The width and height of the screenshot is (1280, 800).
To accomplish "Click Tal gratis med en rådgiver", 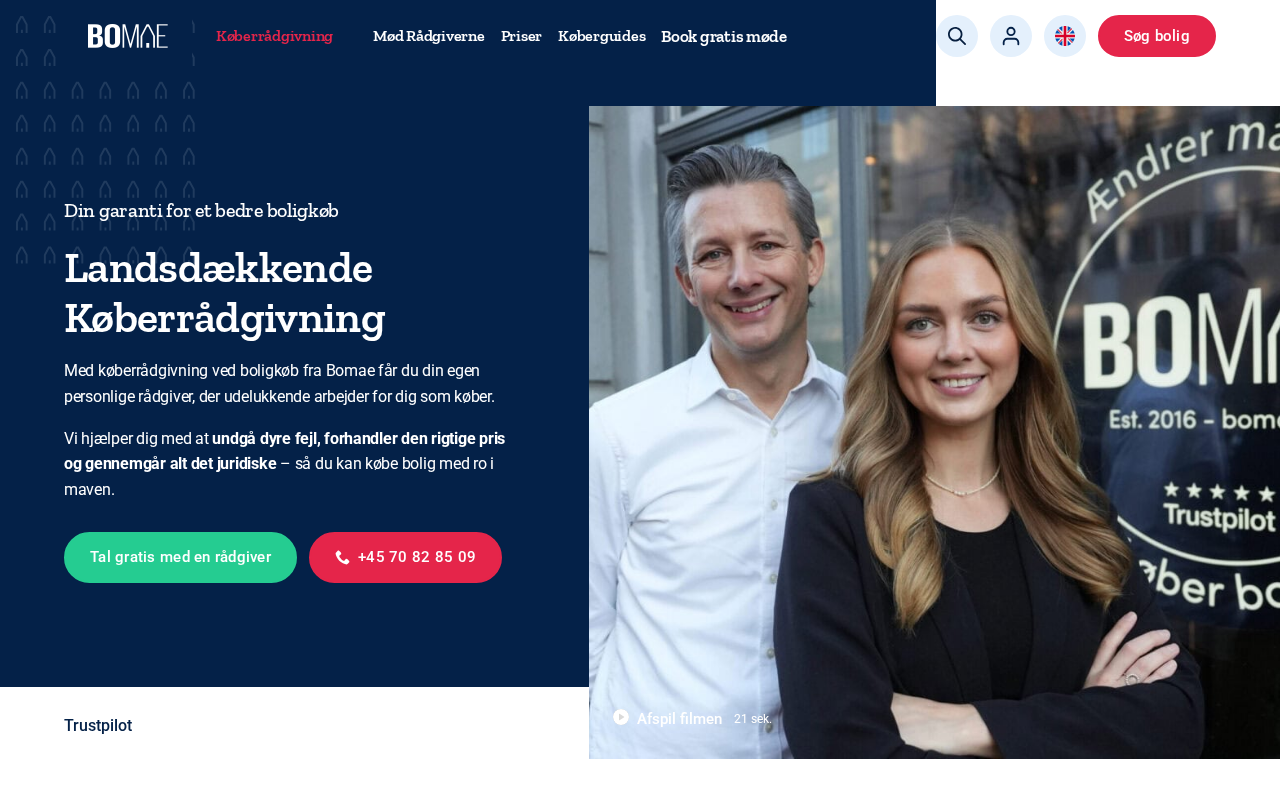I will pyautogui.click(x=180, y=557).
